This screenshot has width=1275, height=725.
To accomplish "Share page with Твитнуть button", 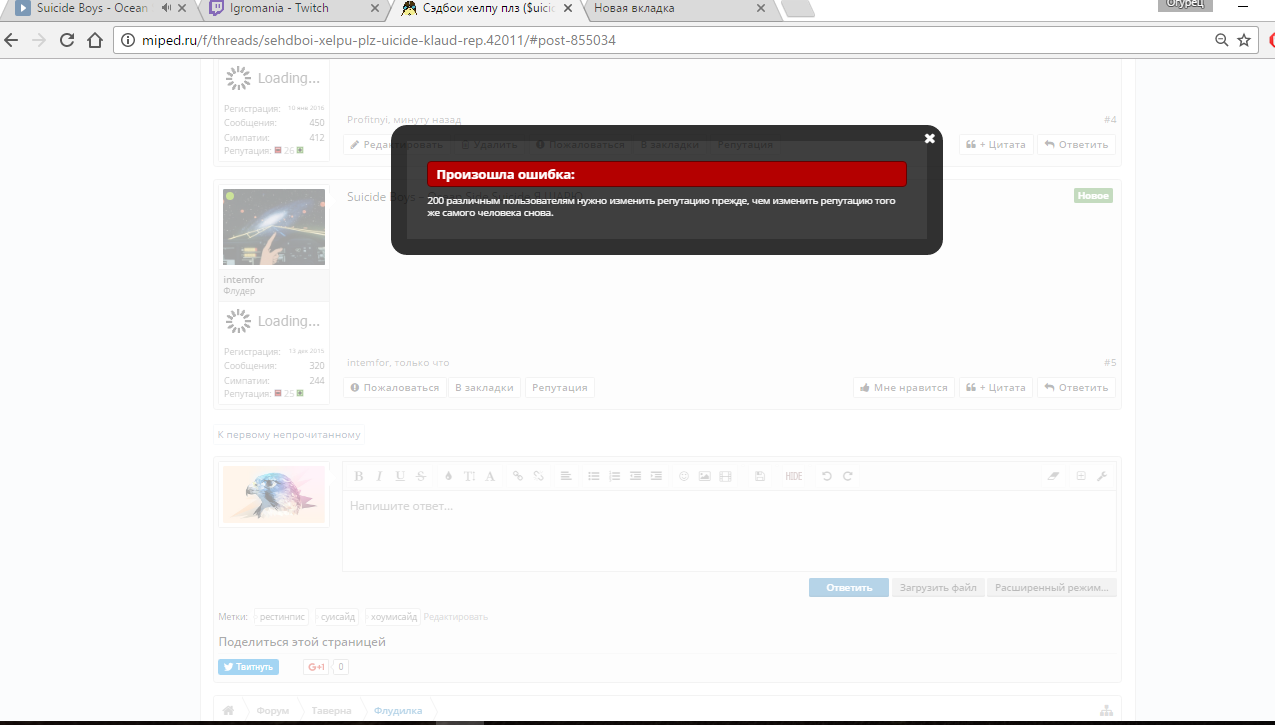I will tap(248, 667).
